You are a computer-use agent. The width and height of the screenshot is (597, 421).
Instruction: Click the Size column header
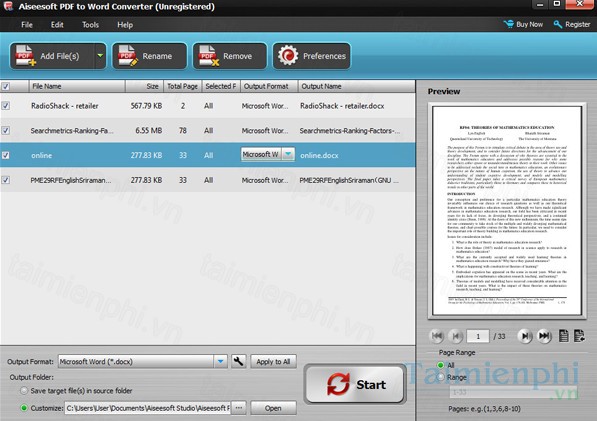[144, 86]
